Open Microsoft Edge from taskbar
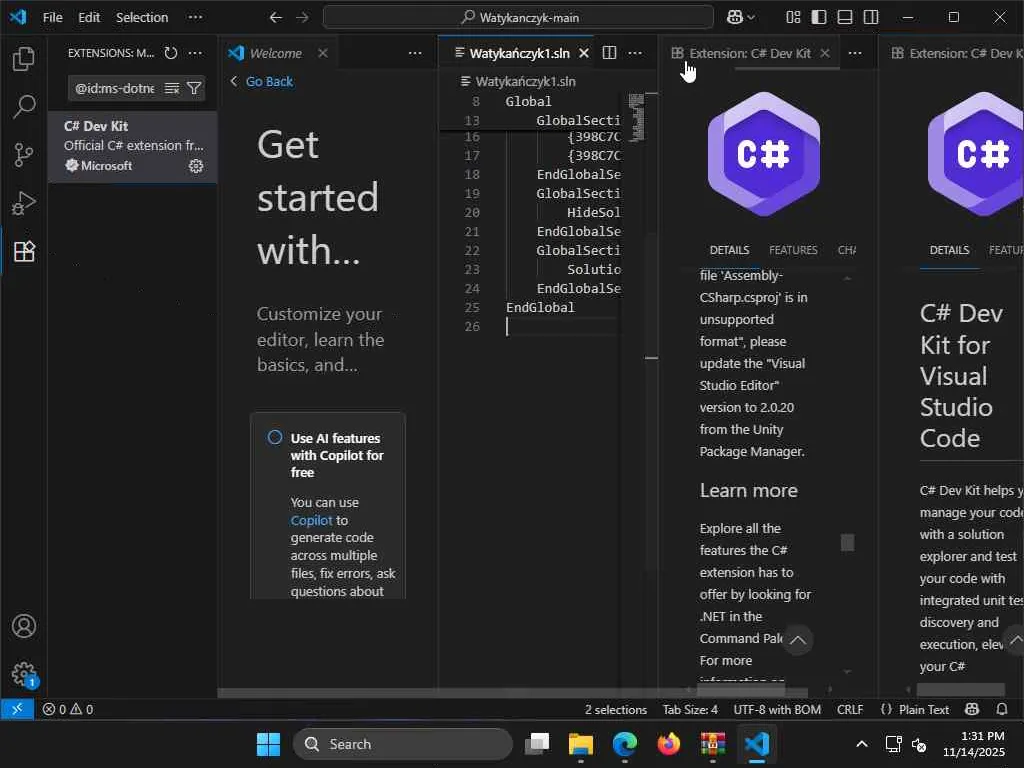The image size is (1024, 768). coord(624,744)
